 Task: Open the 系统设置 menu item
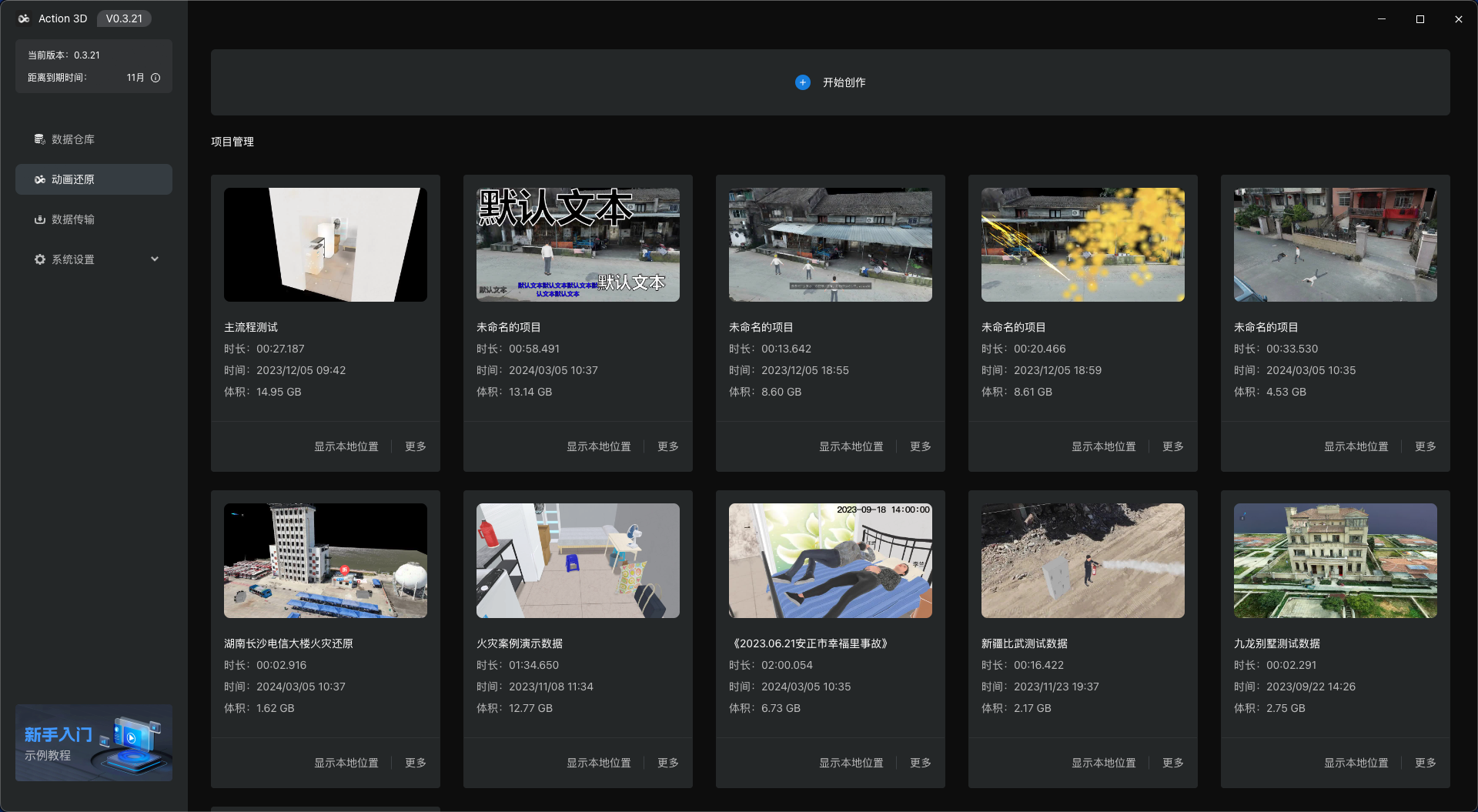94,259
